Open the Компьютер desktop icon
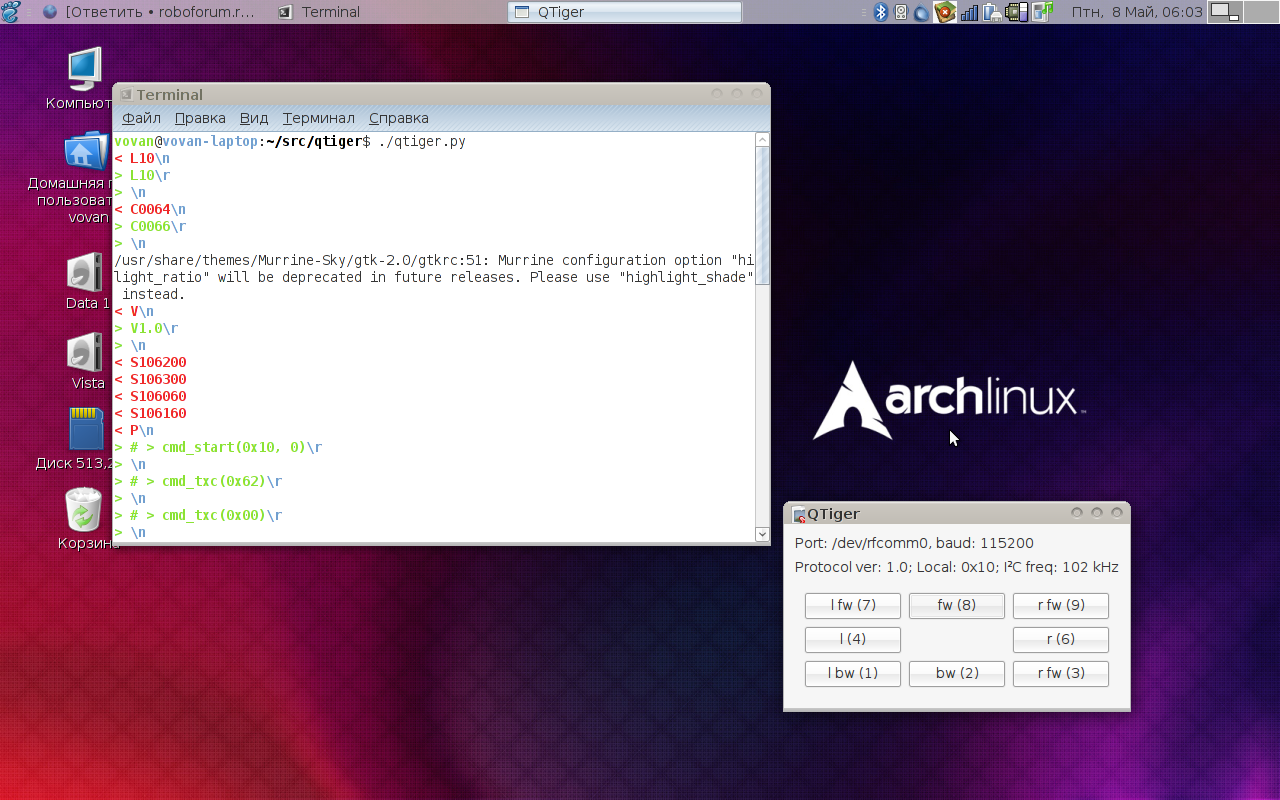1280x800 pixels. tap(84, 70)
